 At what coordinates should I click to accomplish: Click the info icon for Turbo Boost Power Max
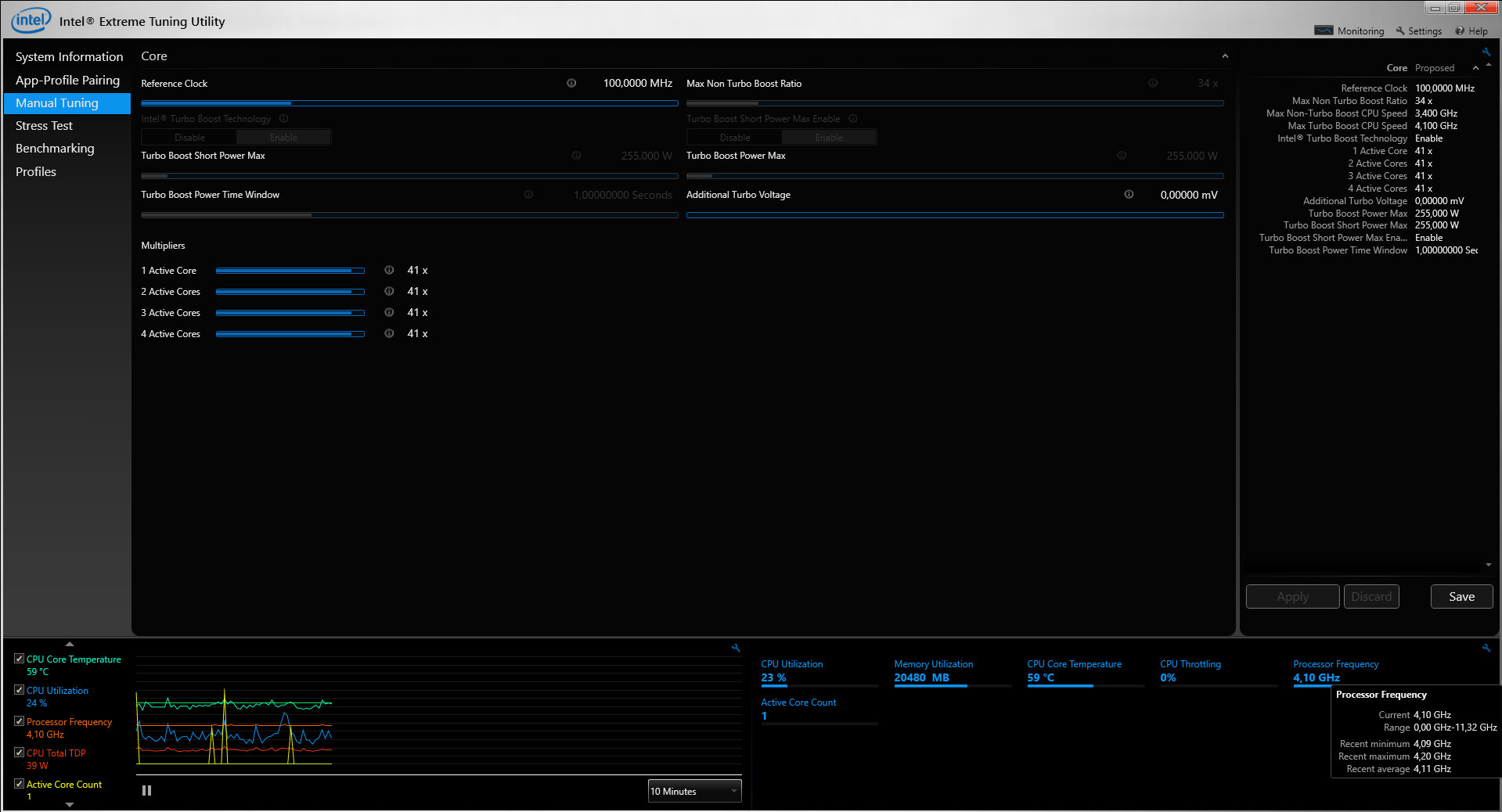pyautogui.click(x=1122, y=156)
